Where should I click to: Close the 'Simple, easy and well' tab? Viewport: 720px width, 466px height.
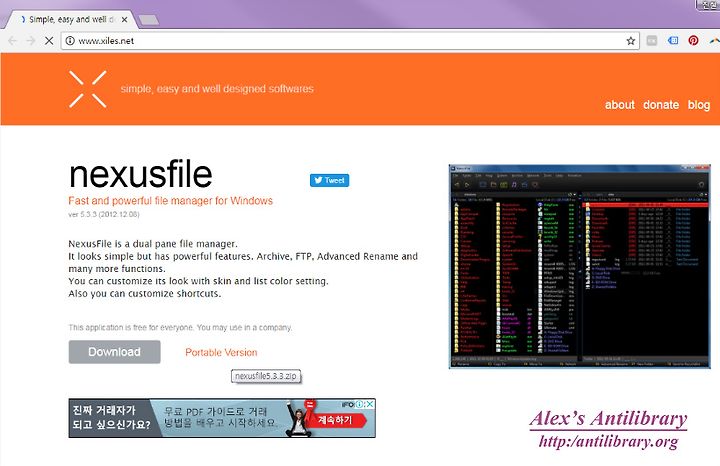124,20
